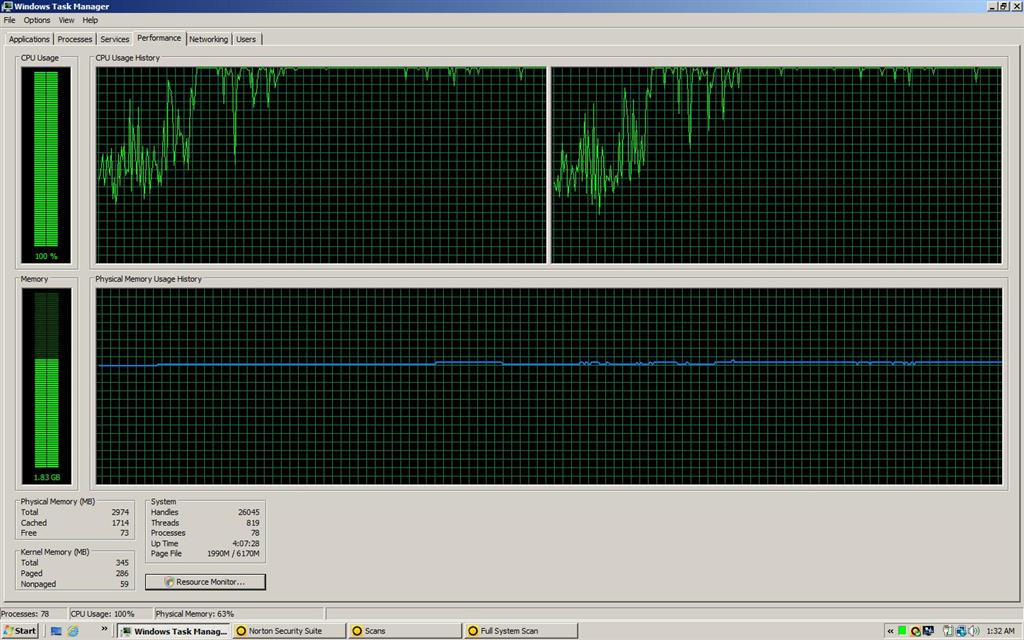
Task: Click the Physical Memory Usage History graph
Action: click(x=549, y=386)
